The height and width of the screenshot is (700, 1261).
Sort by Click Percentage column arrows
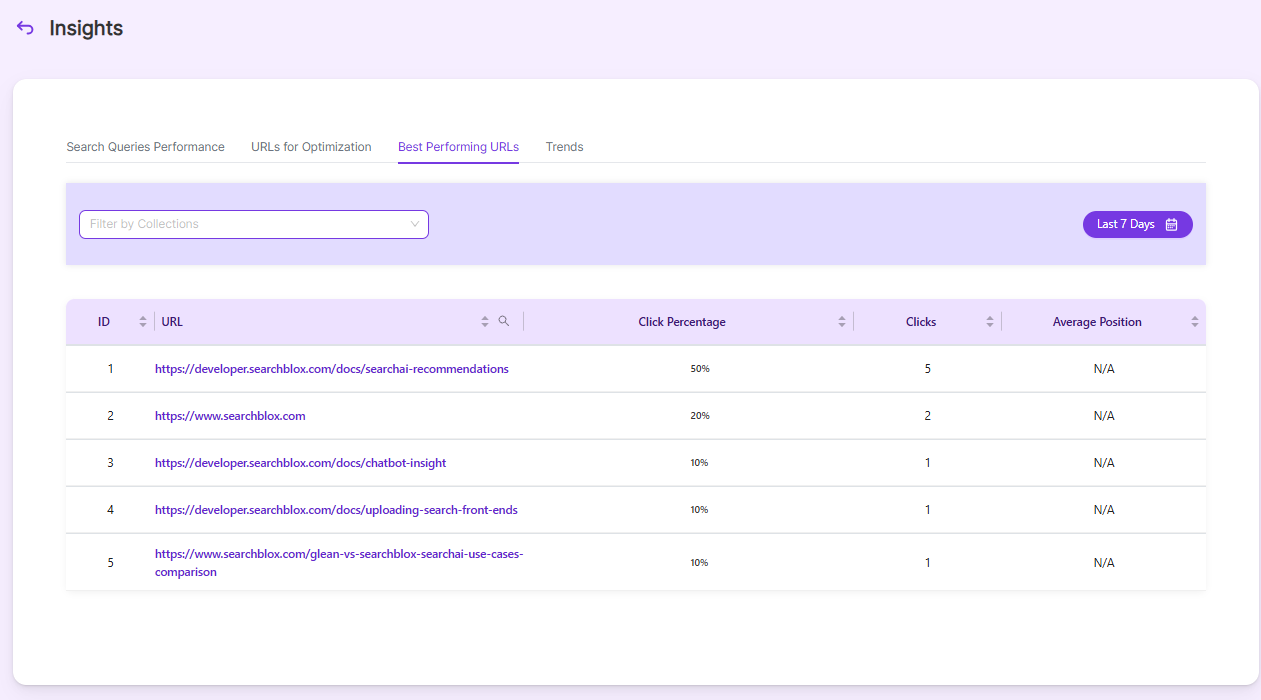pyautogui.click(x=842, y=322)
